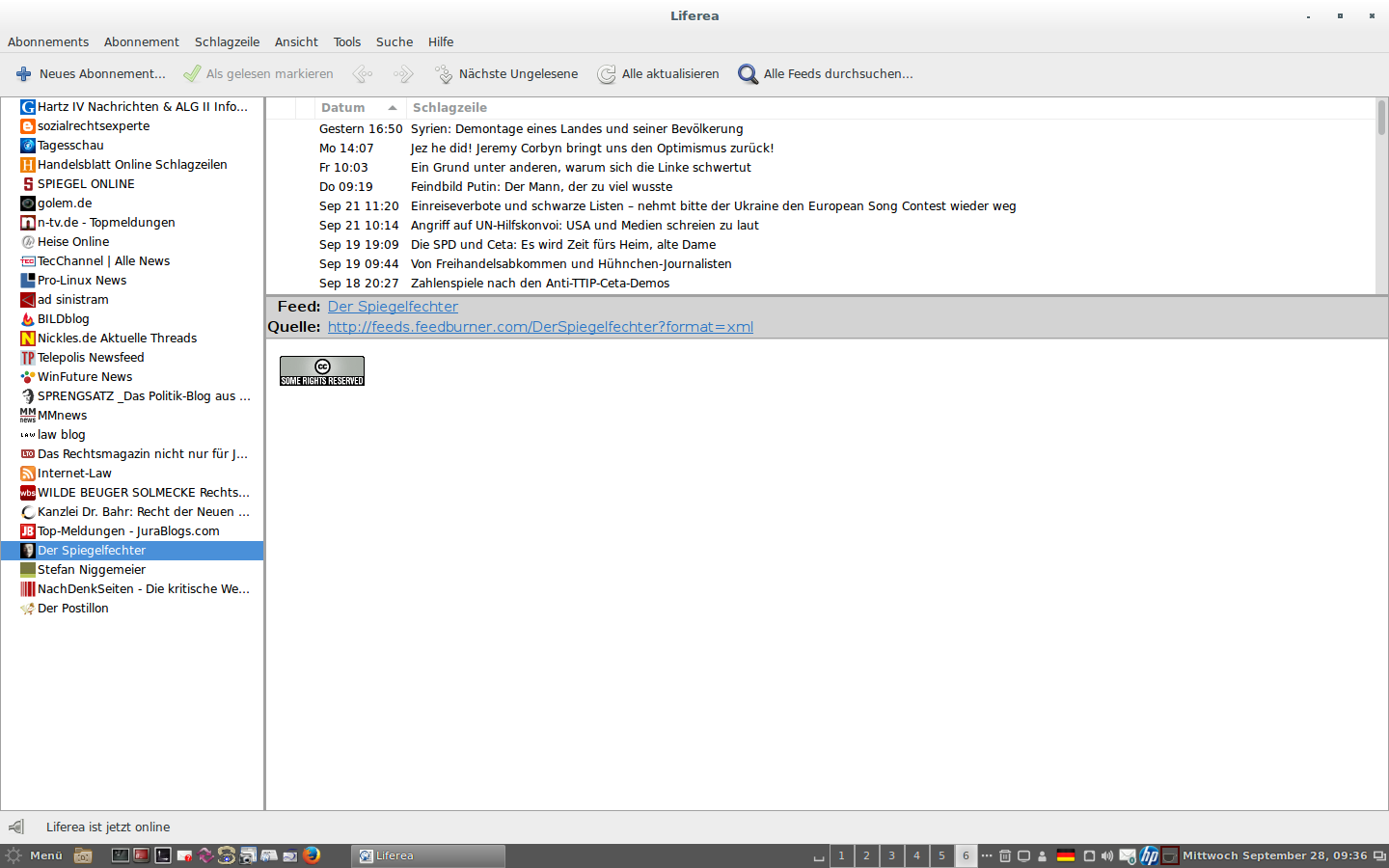Viewport: 1389px width, 868px height.
Task: Select the Stefan Niggemeier feed
Action: point(132,570)
